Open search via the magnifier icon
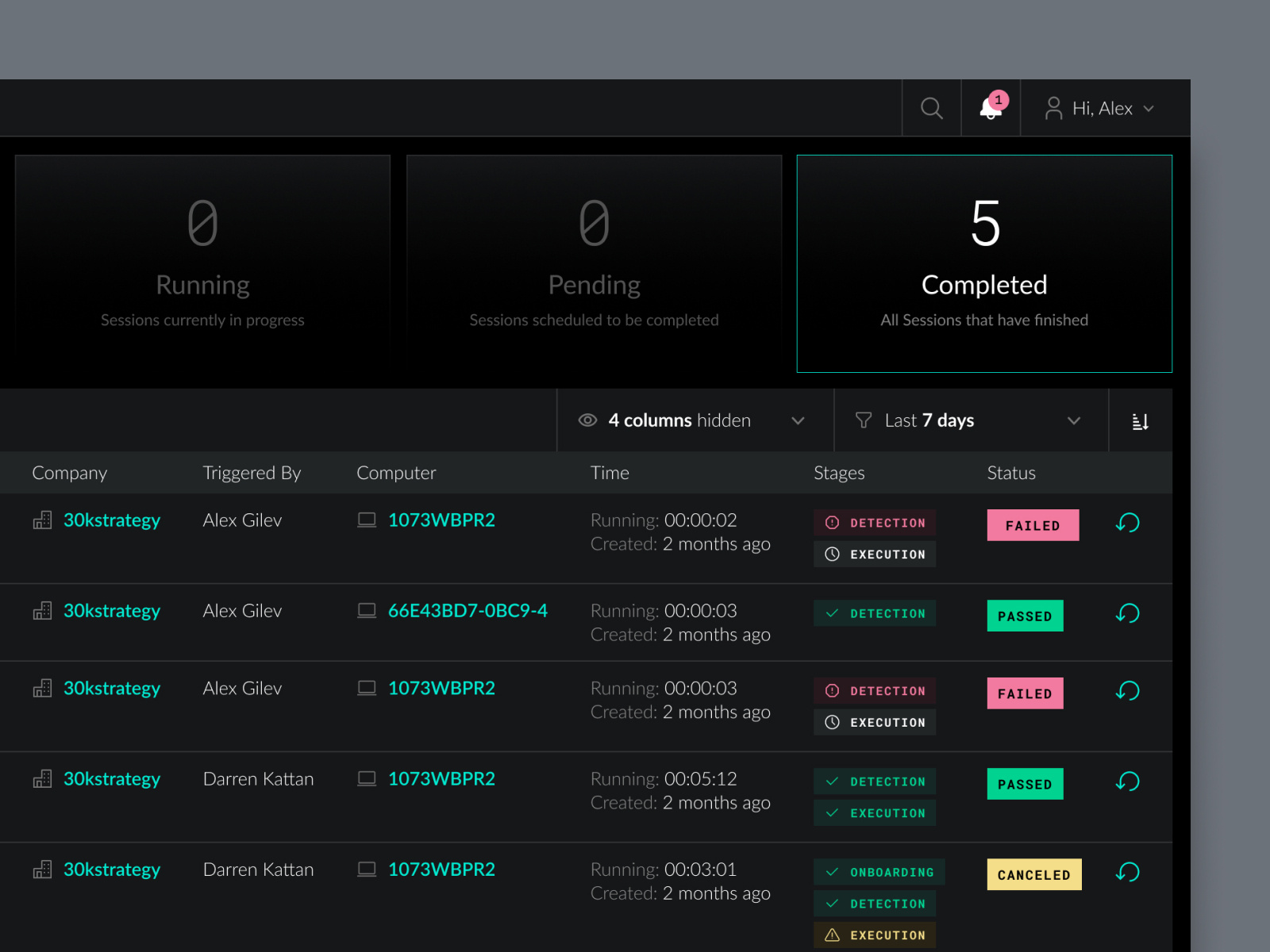1270x952 pixels. click(931, 108)
